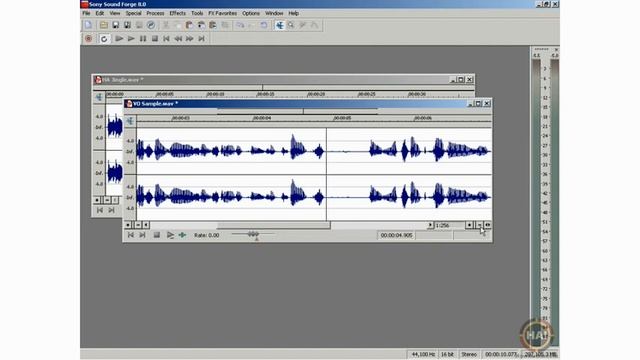Viewport: 640px width, 360px height.
Task: Open the Tools menu
Action: (x=197, y=13)
